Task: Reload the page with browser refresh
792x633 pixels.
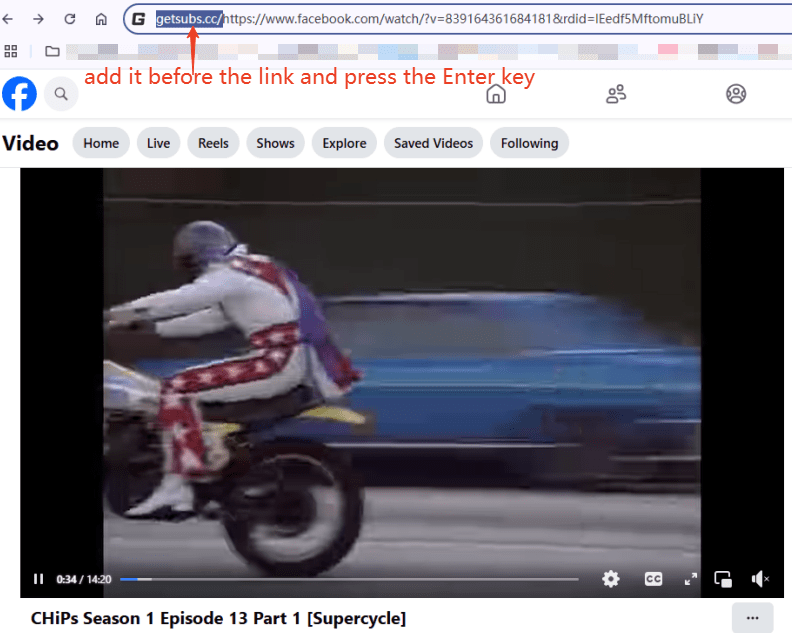Action: tap(69, 19)
